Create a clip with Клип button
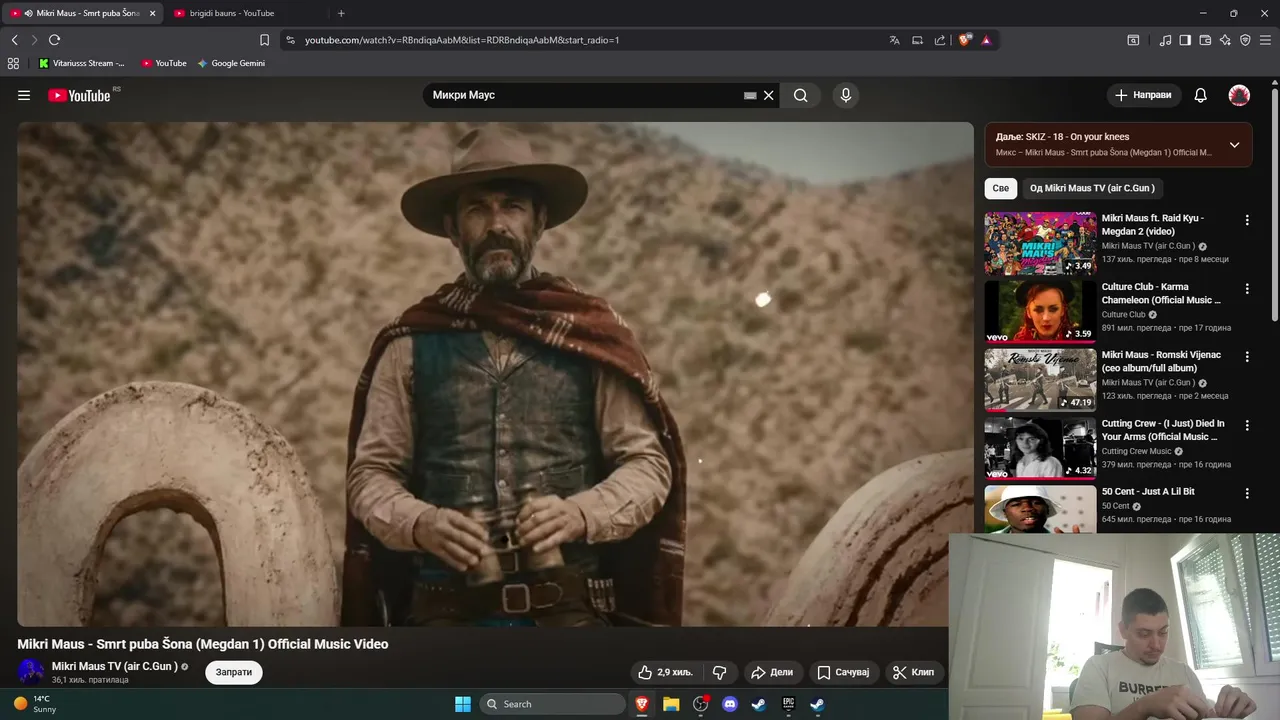This screenshot has height=720, width=1280. pyautogui.click(x=914, y=672)
